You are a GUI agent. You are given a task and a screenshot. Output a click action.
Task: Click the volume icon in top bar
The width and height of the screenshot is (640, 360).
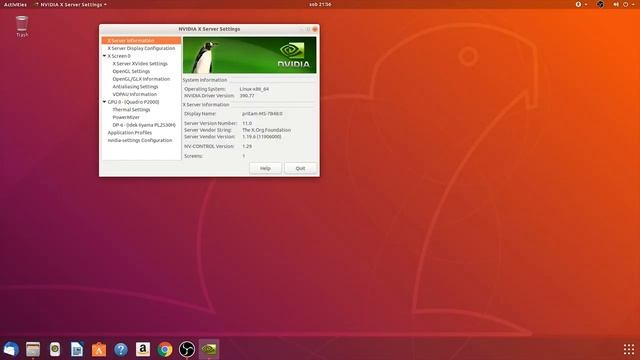pyautogui.click(x=616, y=4)
